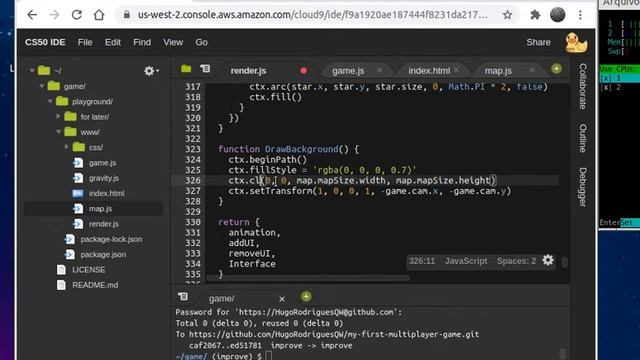Click line number 326 in gutter

point(192,180)
